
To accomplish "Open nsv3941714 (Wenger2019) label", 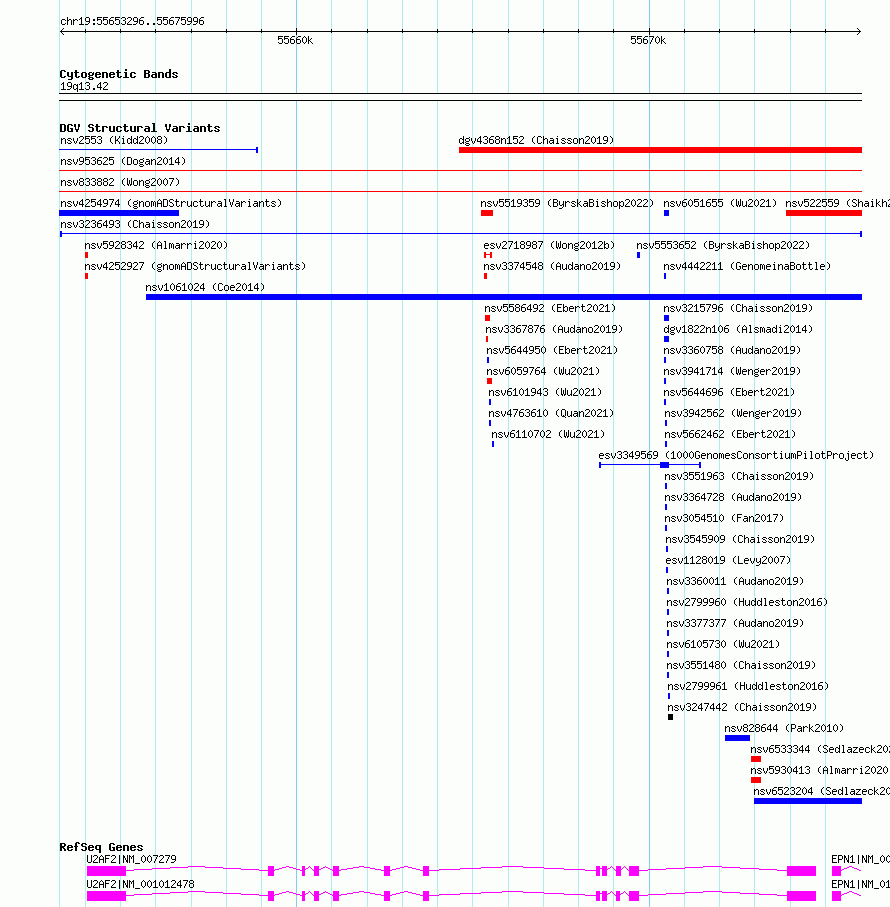I will coord(732,371).
